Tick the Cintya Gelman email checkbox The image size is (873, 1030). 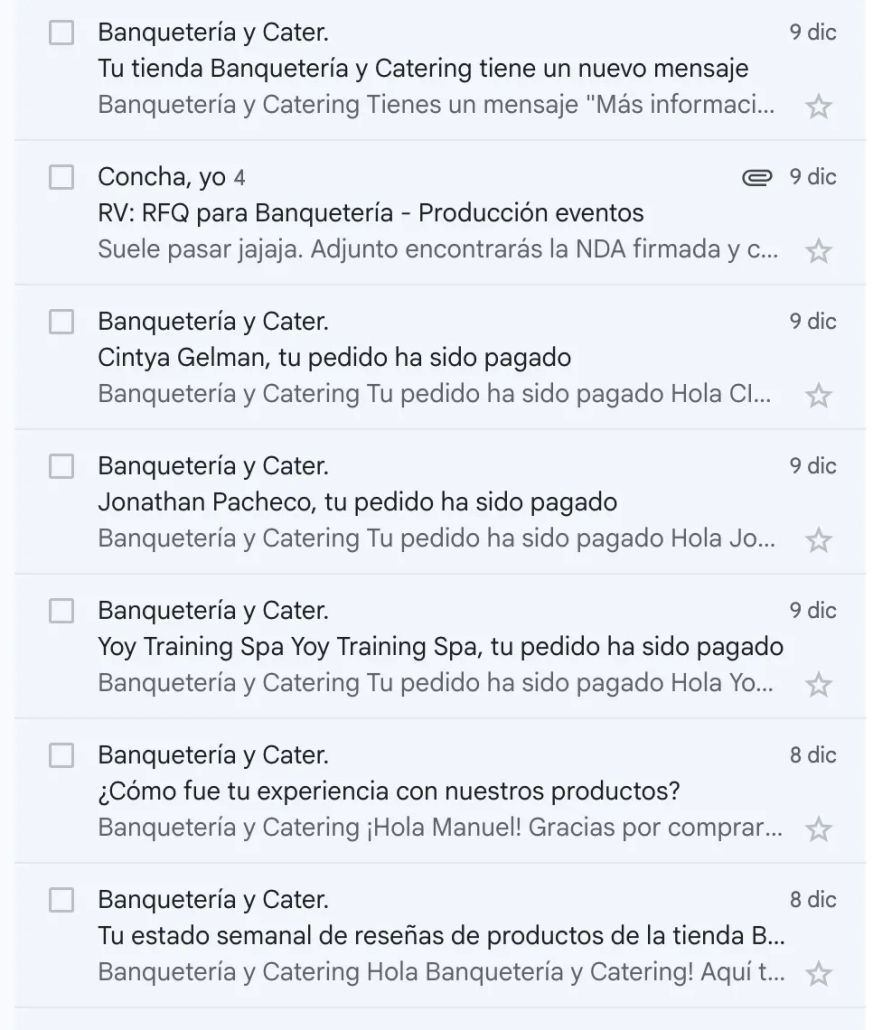62,322
